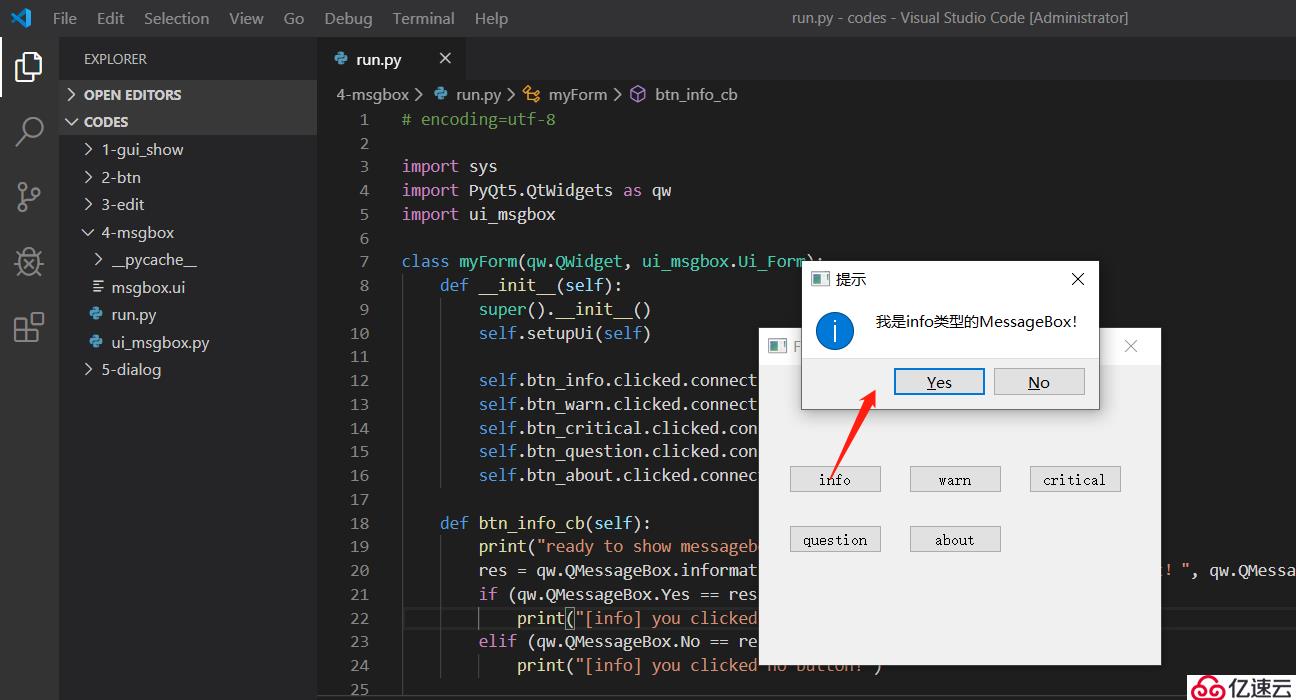Click 'import PyQt5.QtWidgets as qw' line
This screenshot has width=1296, height=700.
[x=537, y=190]
